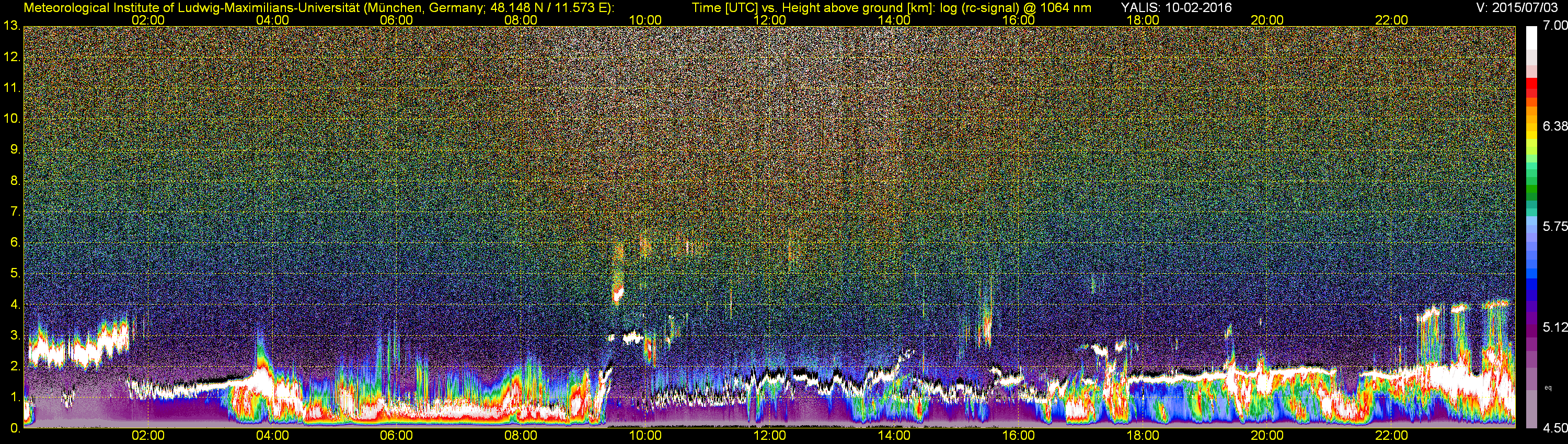
Task: Click the 11 km height axis label
Action: click(x=11, y=88)
